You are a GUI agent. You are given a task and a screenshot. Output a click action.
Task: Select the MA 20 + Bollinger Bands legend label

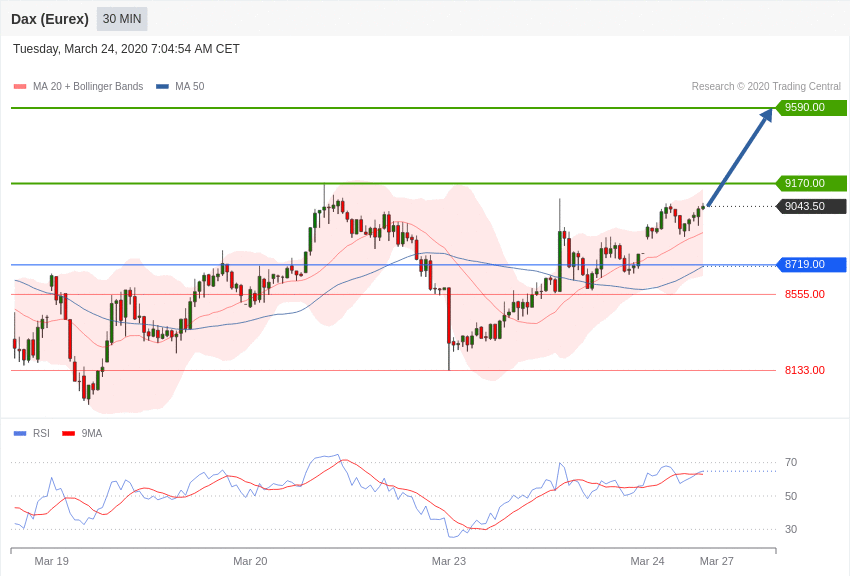[x=88, y=87]
